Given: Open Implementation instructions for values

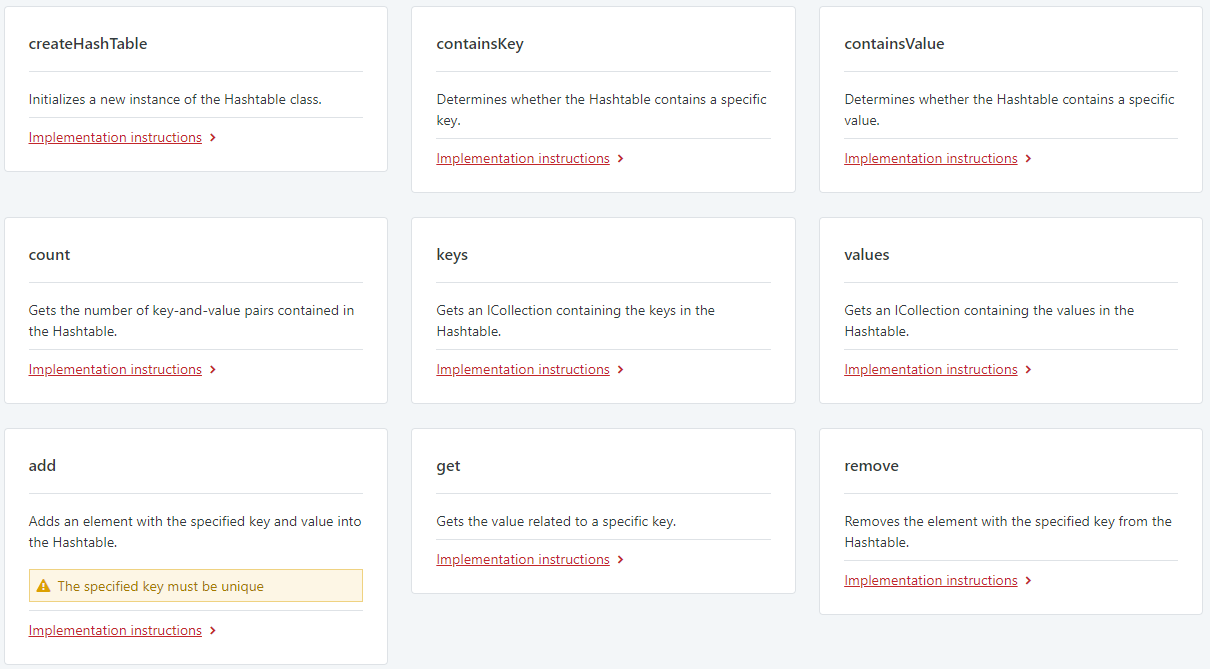Looking at the screenshot, I should pyautogui.click(x=930, y=369).
